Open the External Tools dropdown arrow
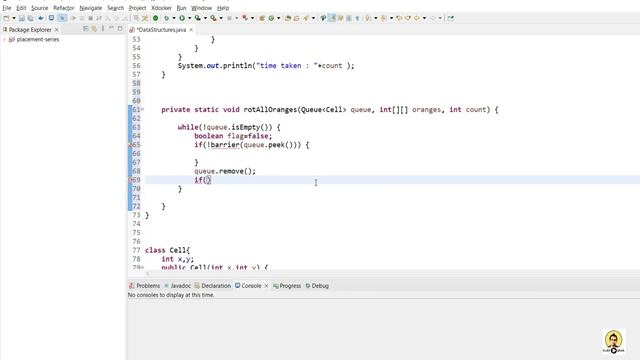 [x=221, y=18]
